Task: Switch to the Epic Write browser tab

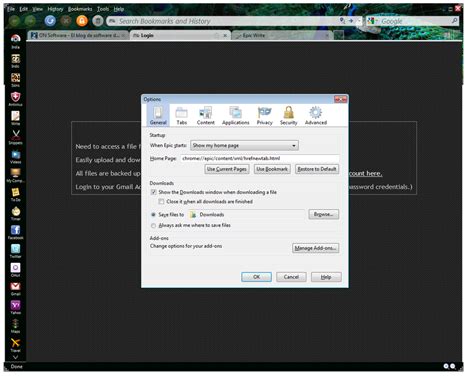Action: 283,35
